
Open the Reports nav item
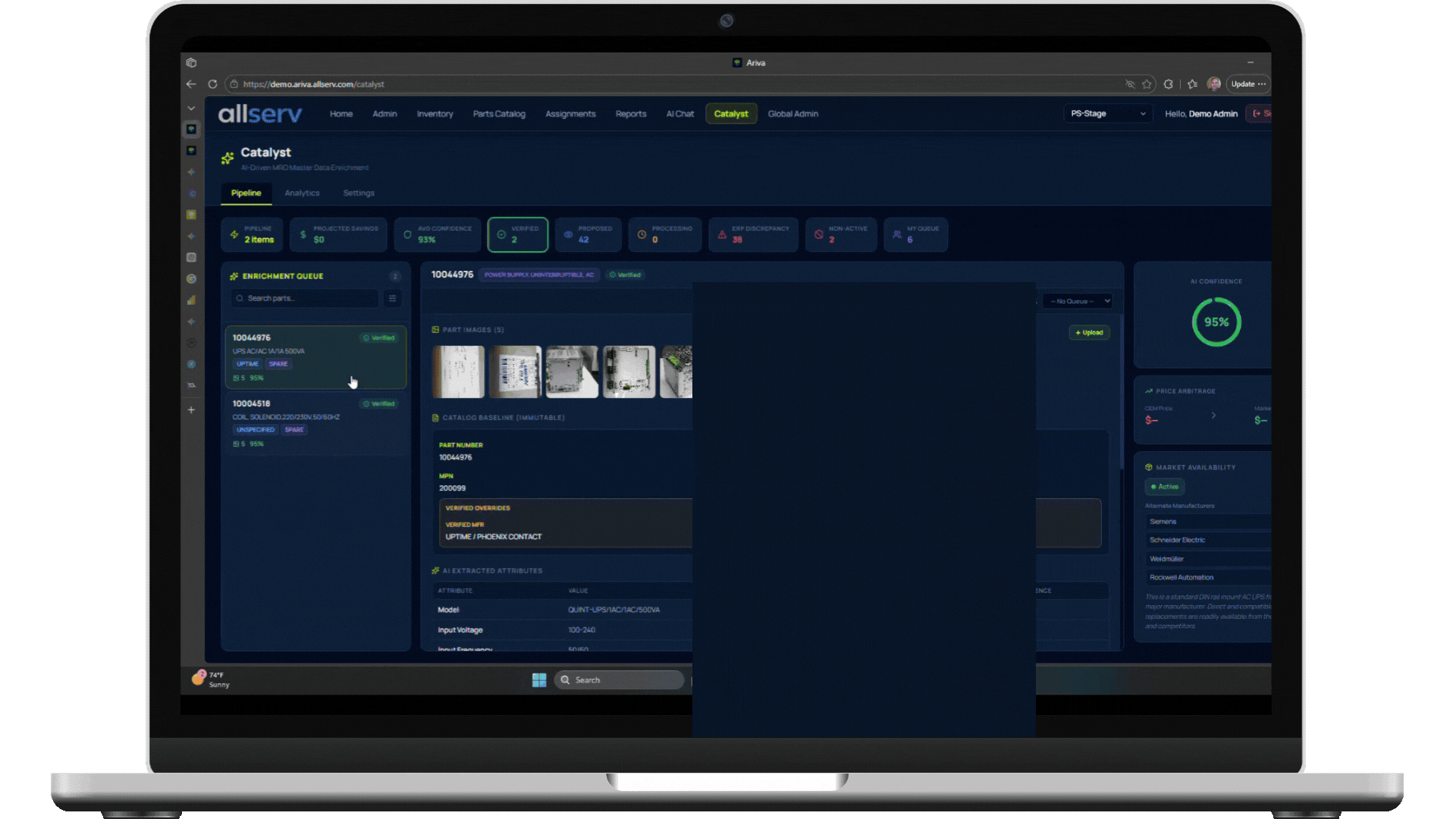(x=631, y=114)
